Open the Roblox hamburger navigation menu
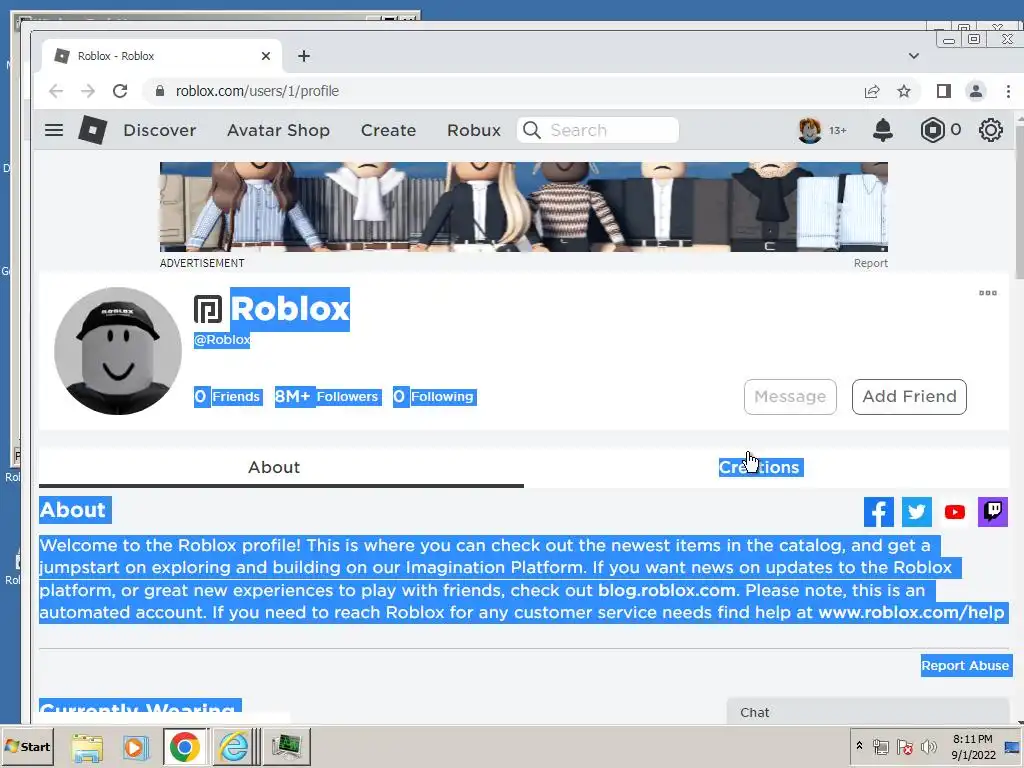The height and width of the screenshot is (768, 1024). tap(54, 130)
